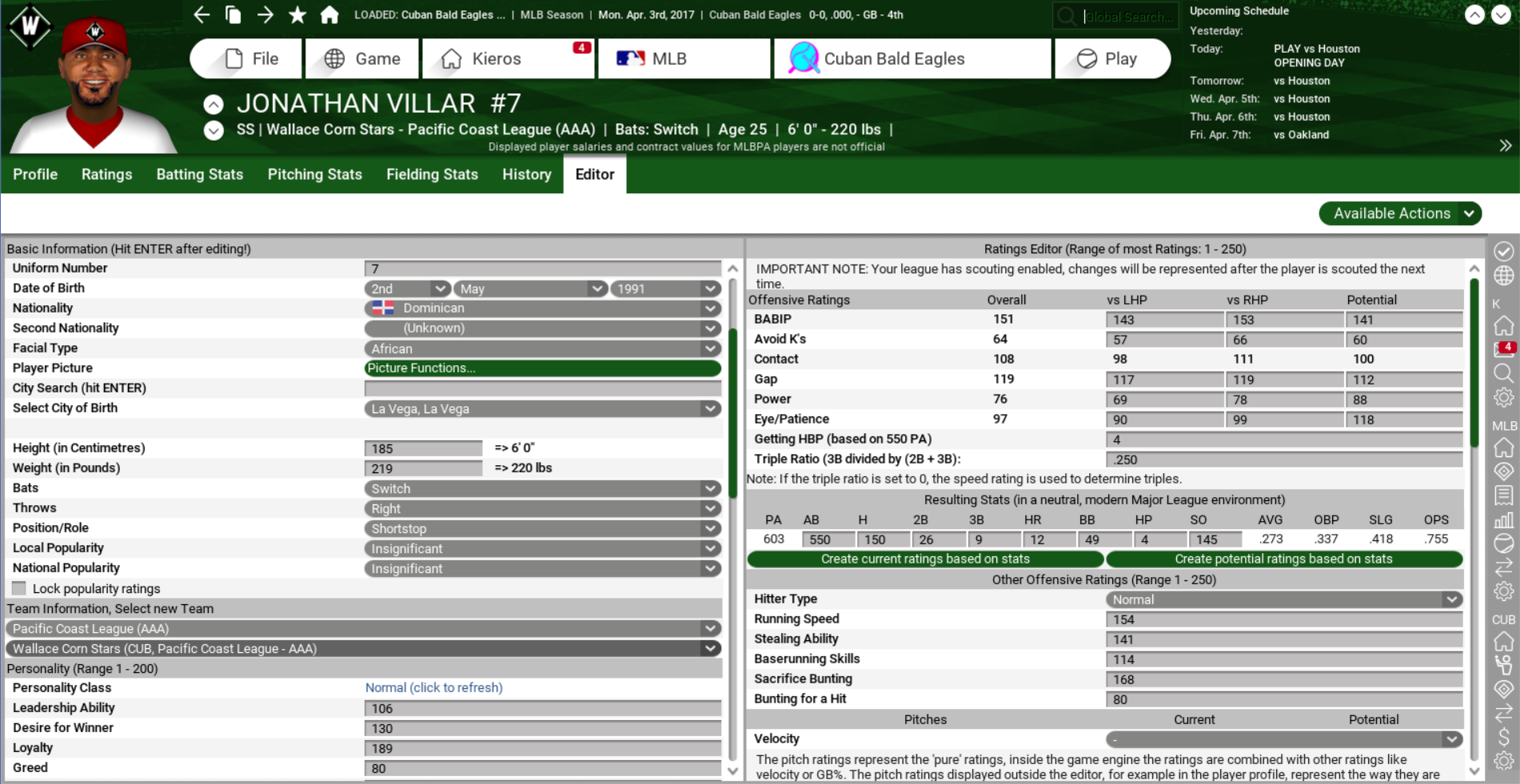
Task: Open the MLB league menu button in the top bar
Action: click(x=684, y=58)
